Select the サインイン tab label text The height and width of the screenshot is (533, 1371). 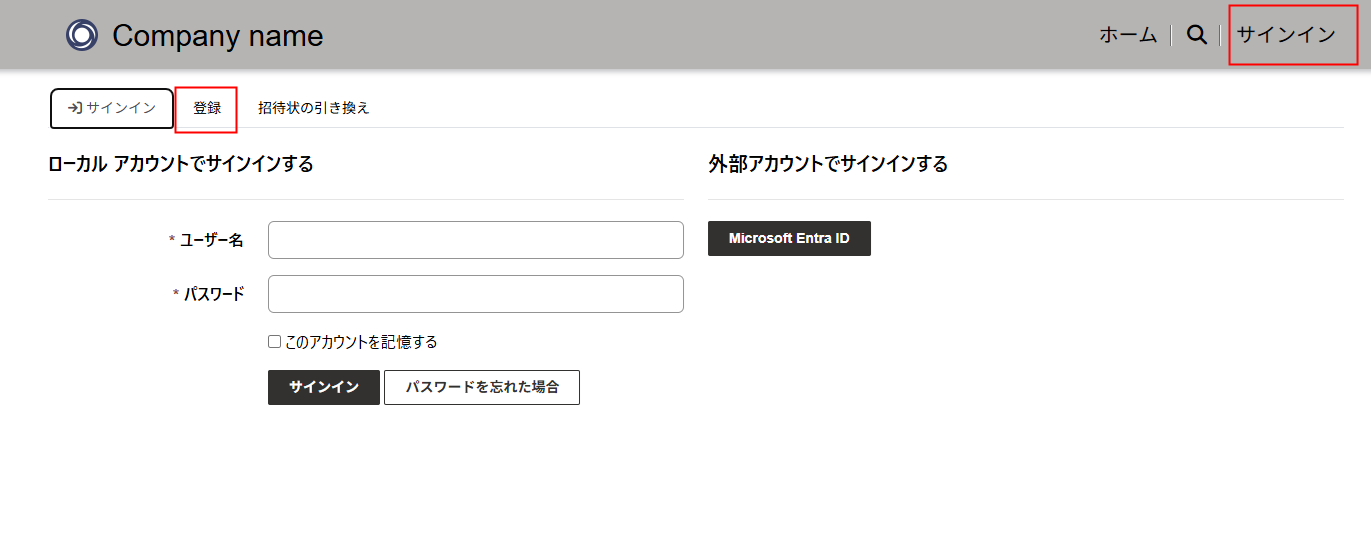(x=121, y=108)
